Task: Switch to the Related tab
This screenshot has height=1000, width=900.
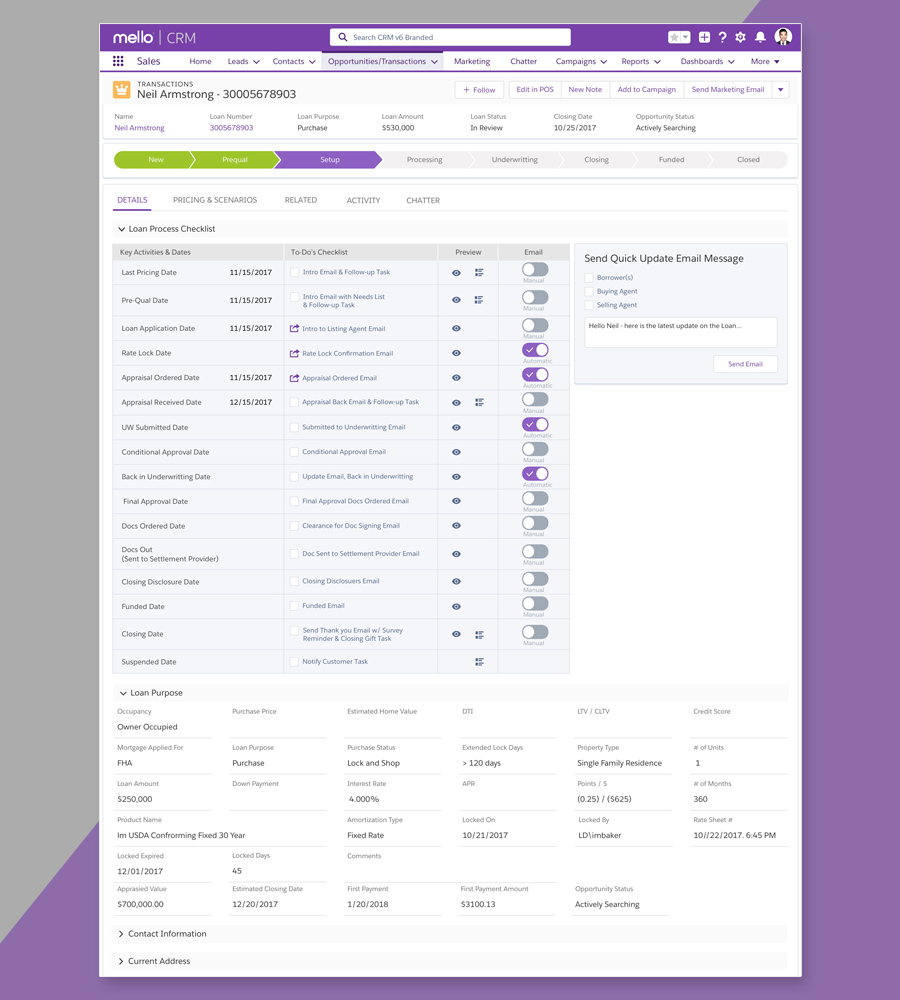Action: click(x=300, y=200)
